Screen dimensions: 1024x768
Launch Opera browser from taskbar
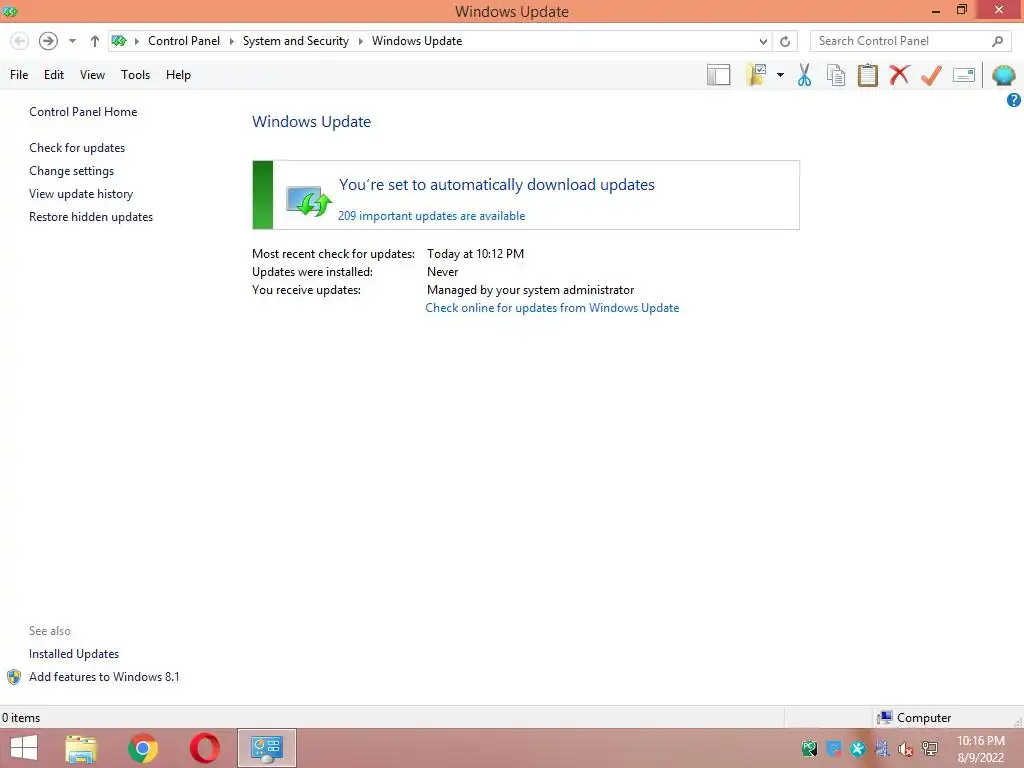click(204, 748)
